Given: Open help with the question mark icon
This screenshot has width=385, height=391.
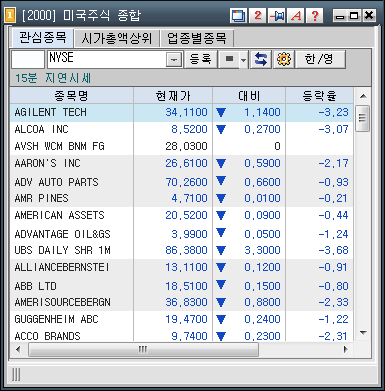Looking at the screenshot, I should click(315, 16).
